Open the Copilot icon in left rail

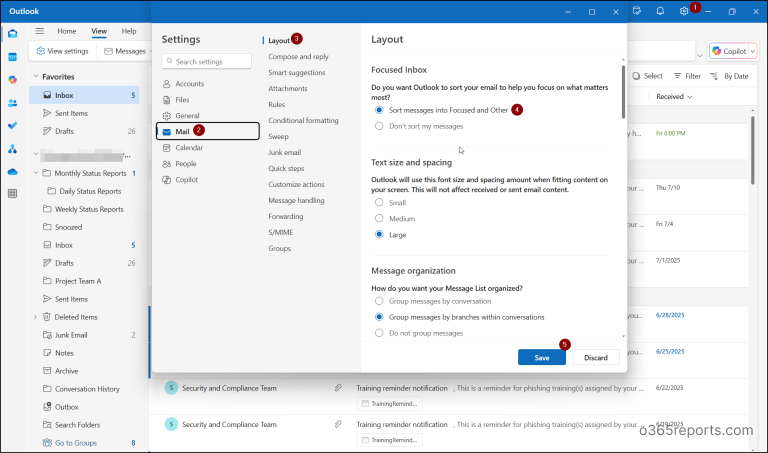point(13,80)
